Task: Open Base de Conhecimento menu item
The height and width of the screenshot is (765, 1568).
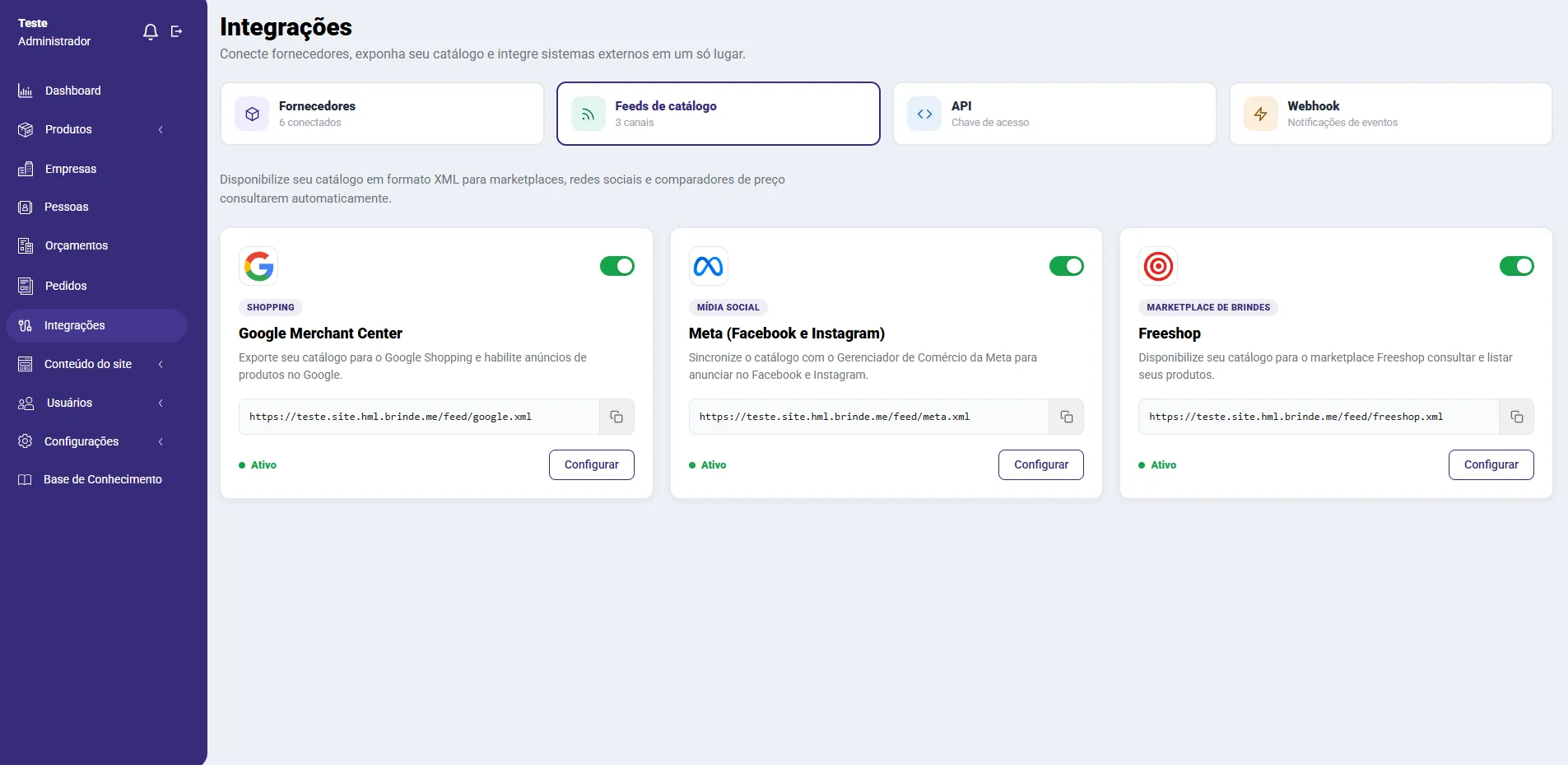Action: (x=96, y=479)
